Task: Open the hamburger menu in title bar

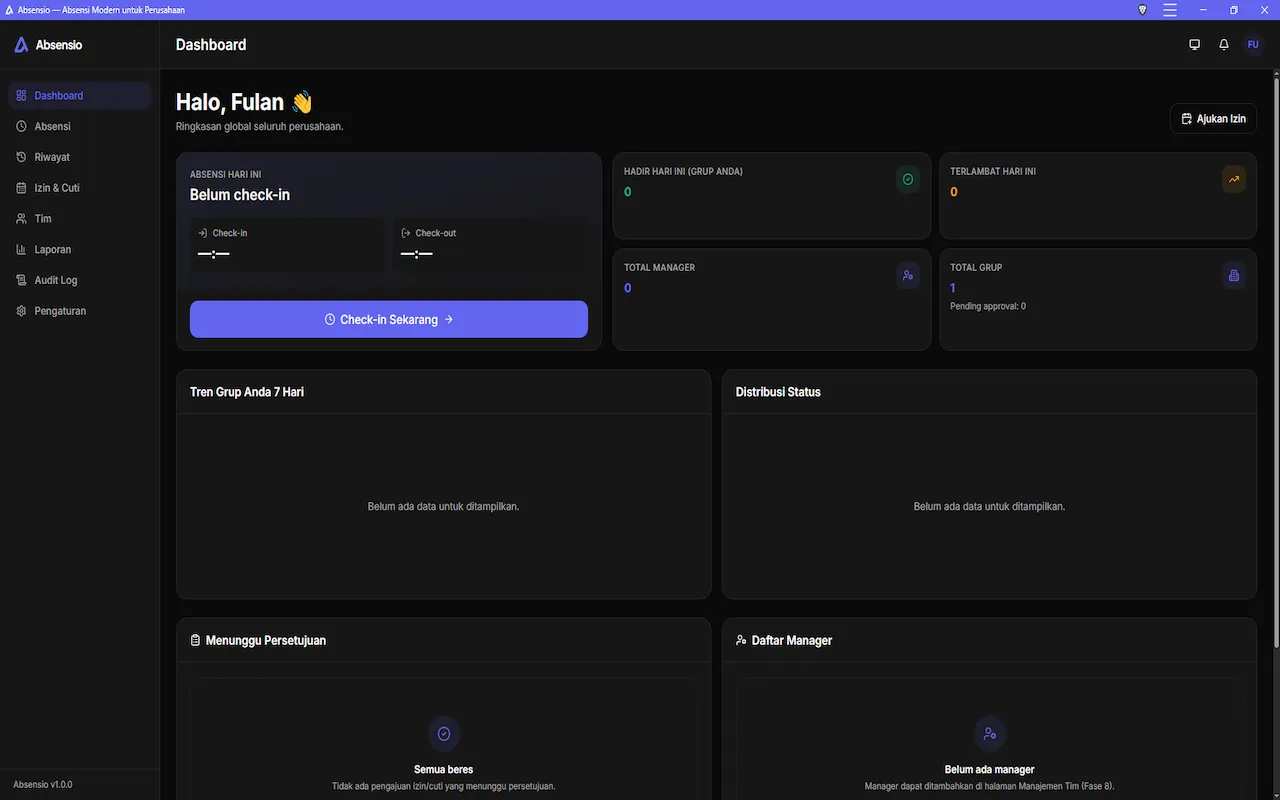Action: click(1170, 10)
